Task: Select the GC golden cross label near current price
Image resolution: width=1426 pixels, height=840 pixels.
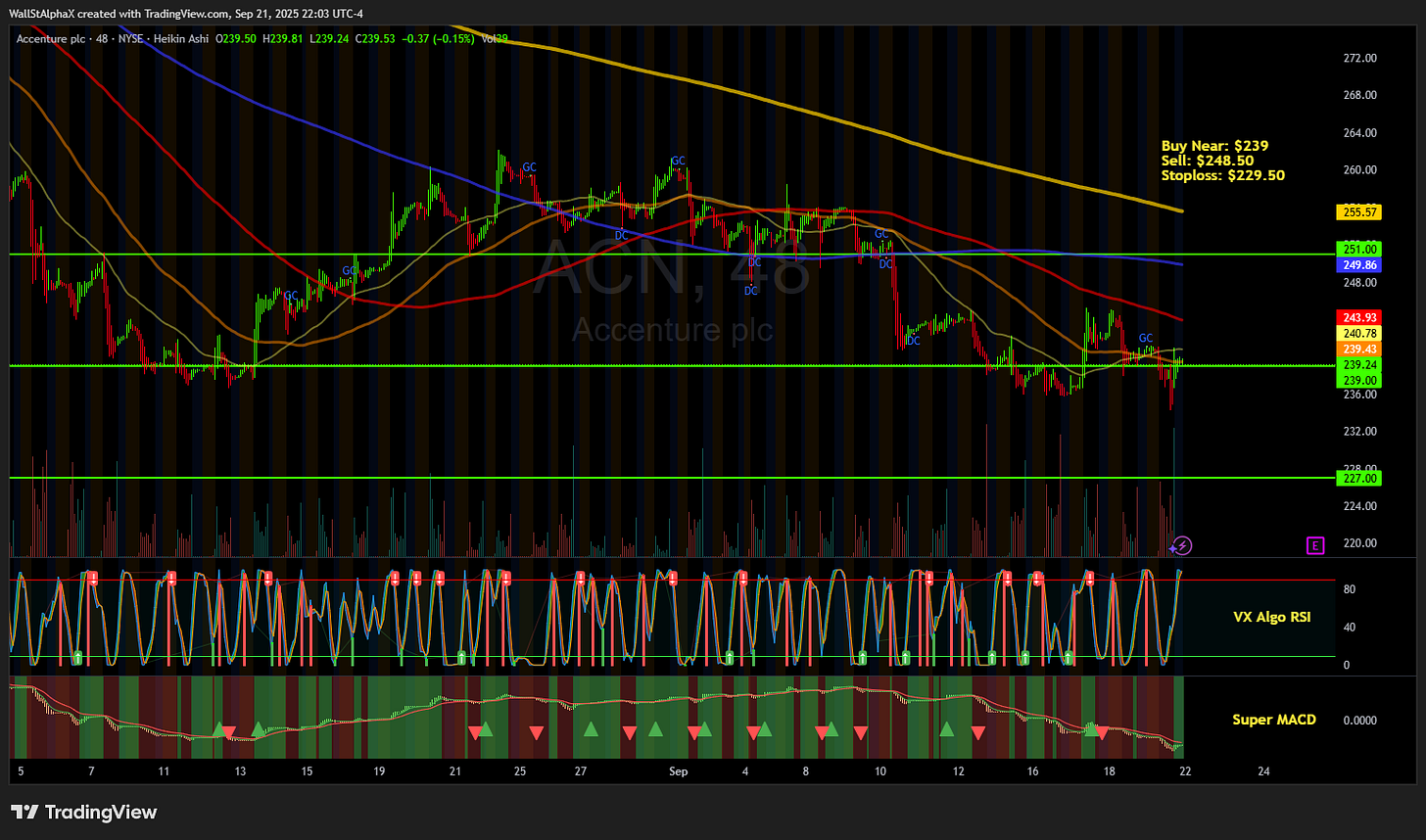Action: tap(1146, 338)
